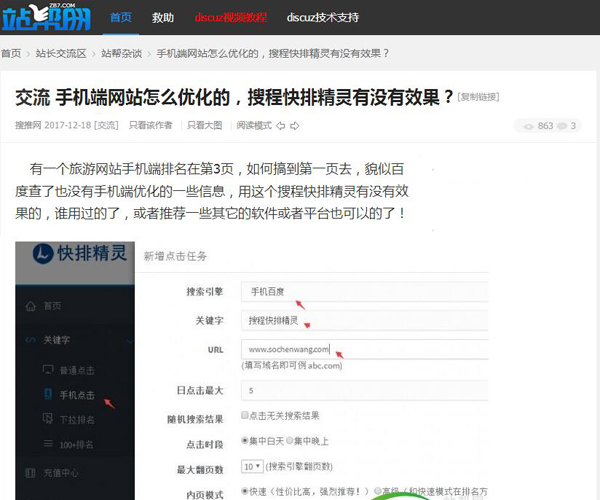
Task: Click the 关键字 input field
Action: pyautogui.click(x=365, y=321)
